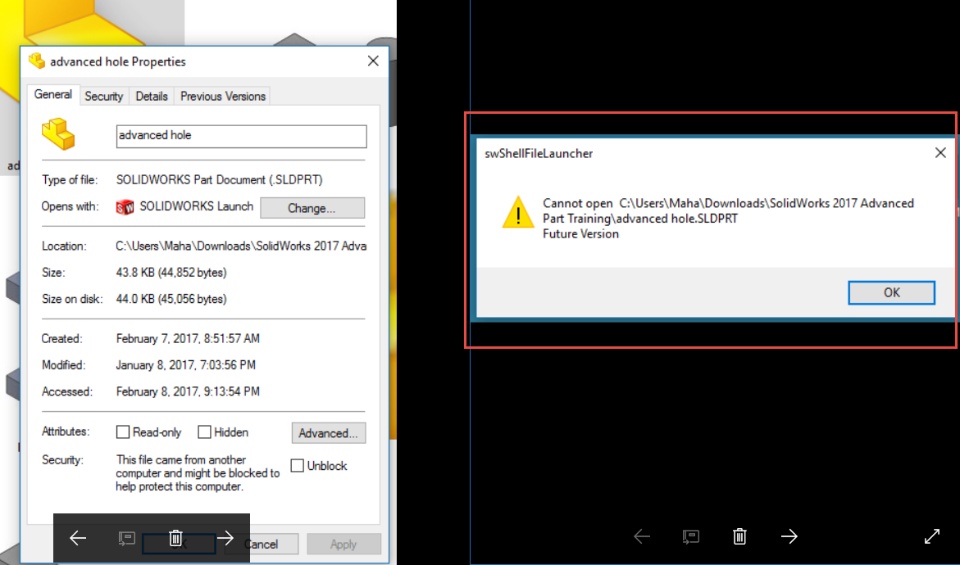Click the yellow warning icon in dialog
This screenshot has width=960, height=565.
click(518, 212)
